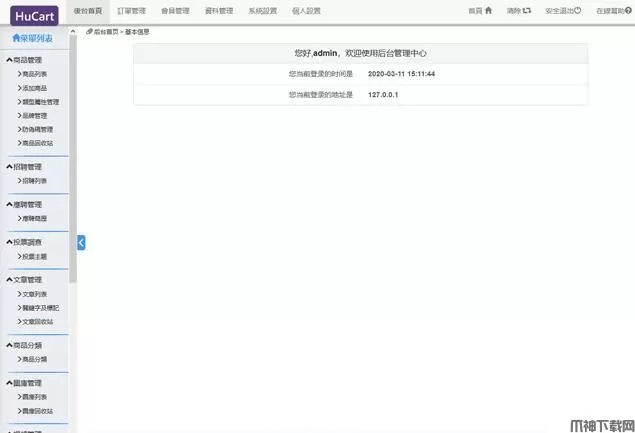Open the 訂單管理 top menu
This screenshot has width=635, height=433.
(131, 11)
